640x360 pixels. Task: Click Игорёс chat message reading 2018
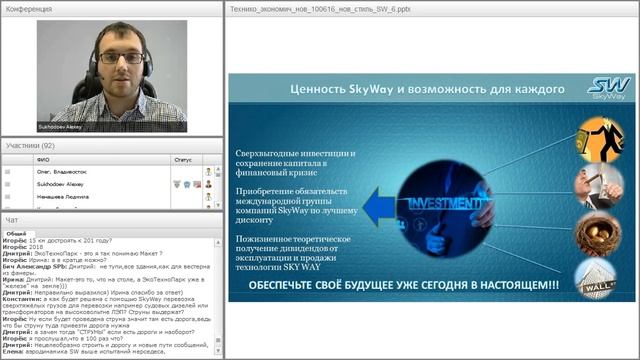[22, 247]
